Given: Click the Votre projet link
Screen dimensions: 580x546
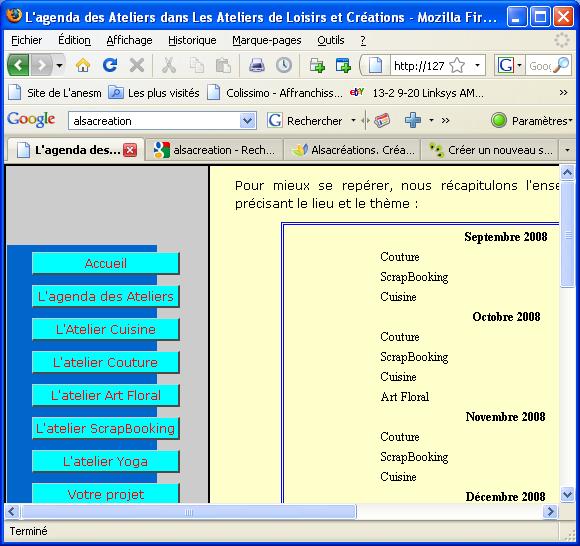Looking at the screenshot, I should point(105,493).
